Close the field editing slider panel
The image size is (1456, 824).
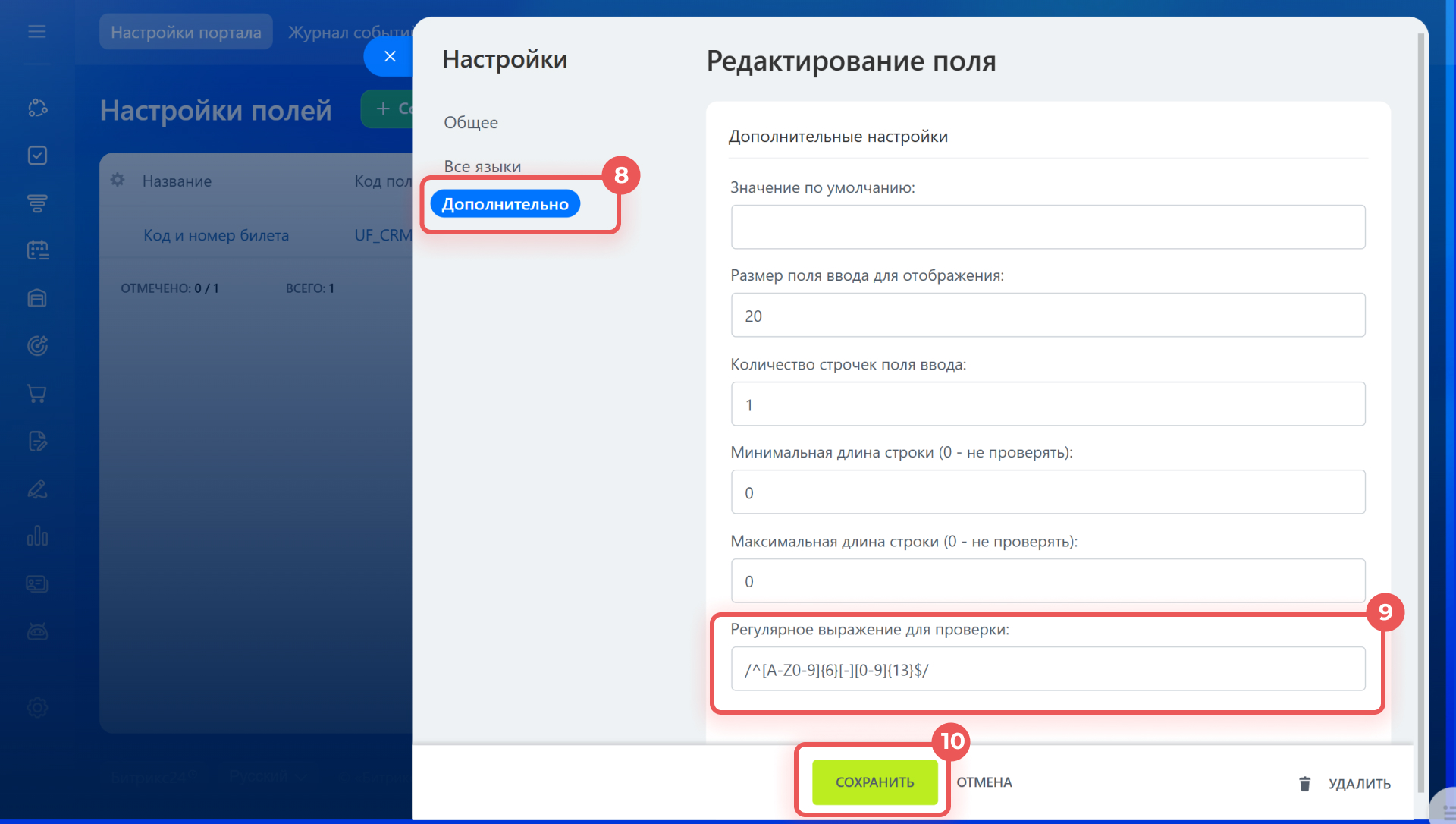coord(390,56)
